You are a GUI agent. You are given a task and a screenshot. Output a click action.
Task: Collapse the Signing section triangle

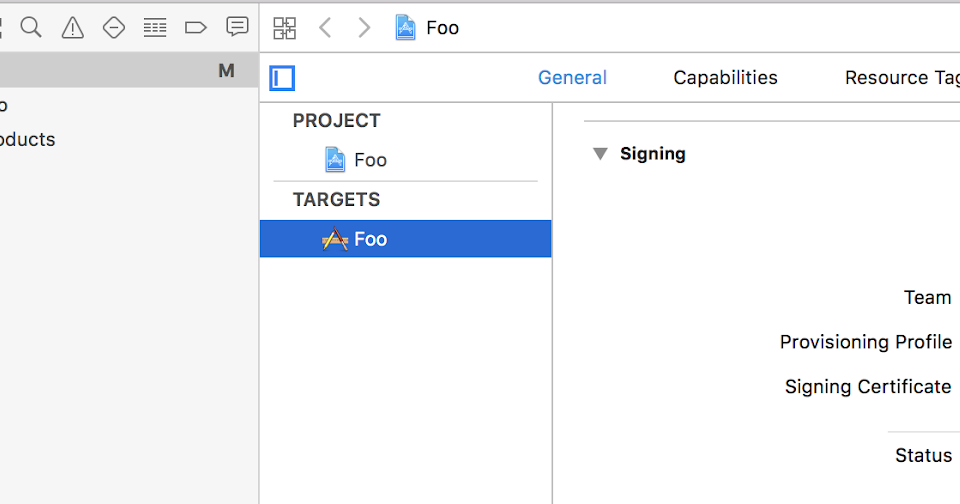(600, 154)
